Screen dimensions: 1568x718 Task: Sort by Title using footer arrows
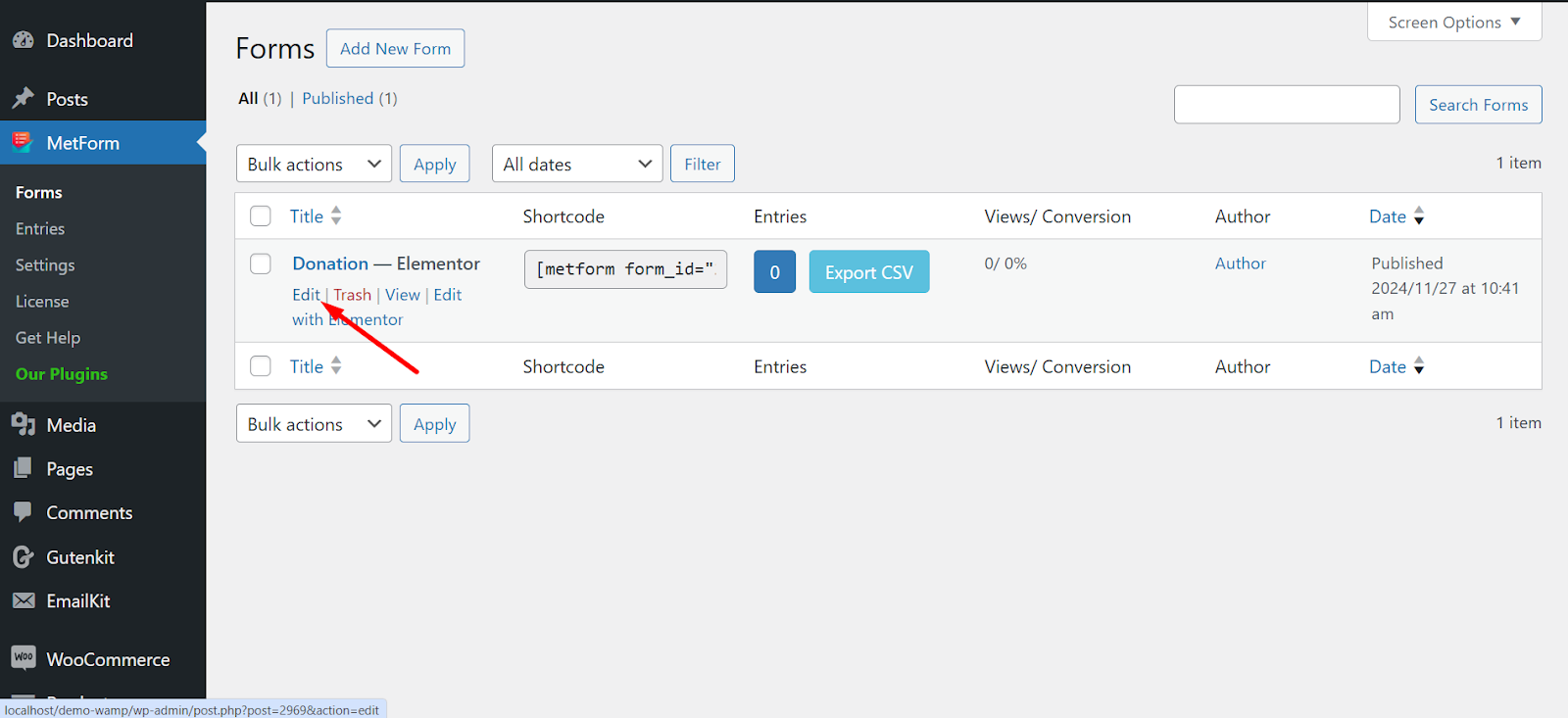pyautogui.click(x=336, y=365)
